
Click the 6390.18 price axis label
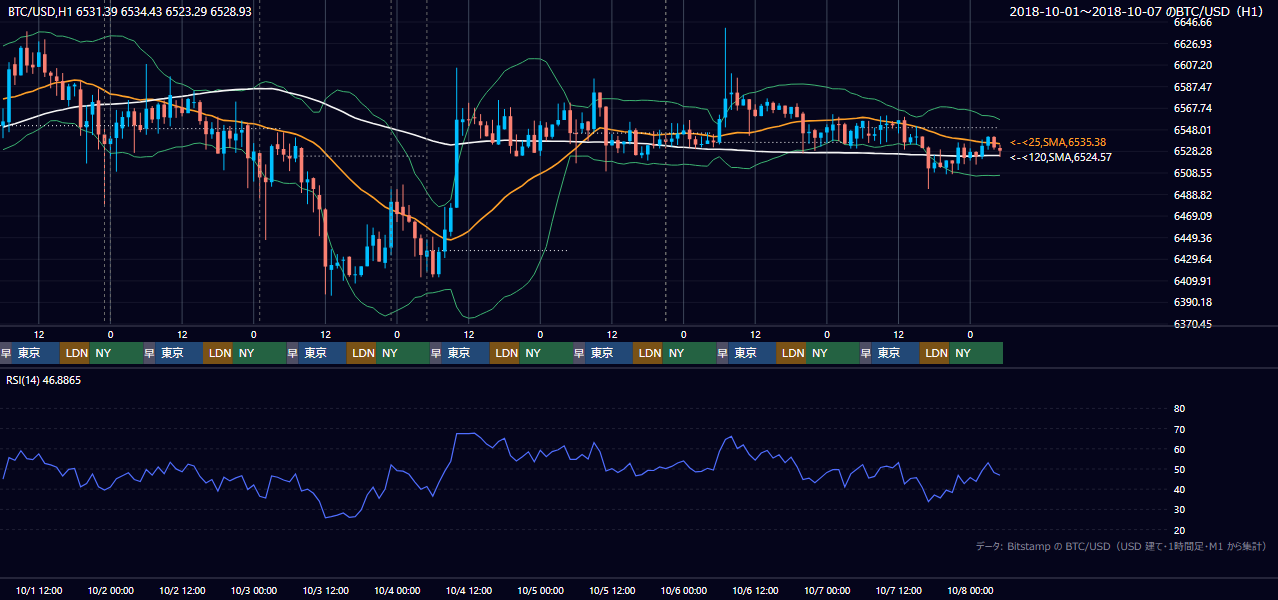(1192, 302)
